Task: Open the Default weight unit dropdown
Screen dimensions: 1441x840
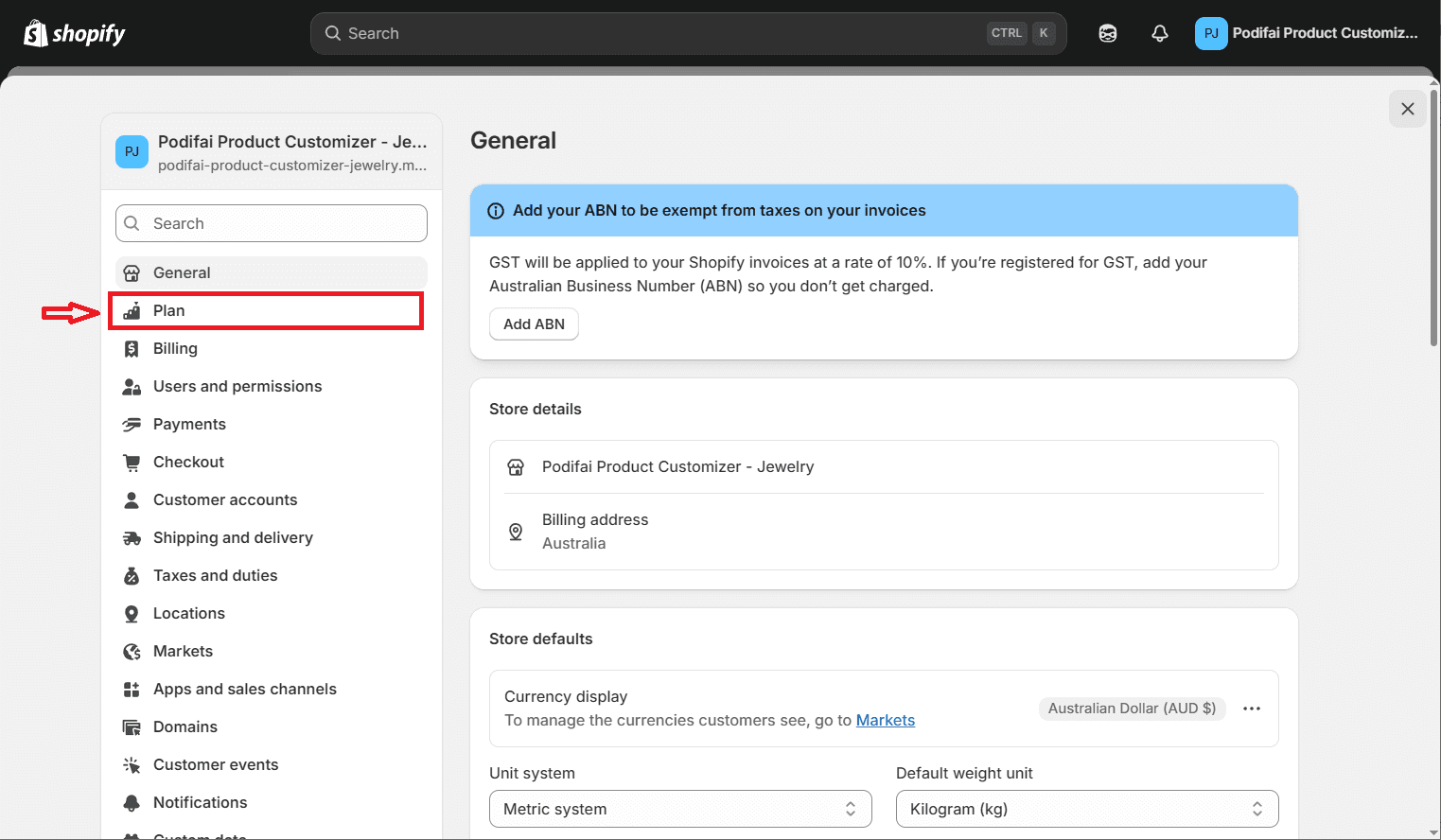Action: click(x=1086, y=809)
